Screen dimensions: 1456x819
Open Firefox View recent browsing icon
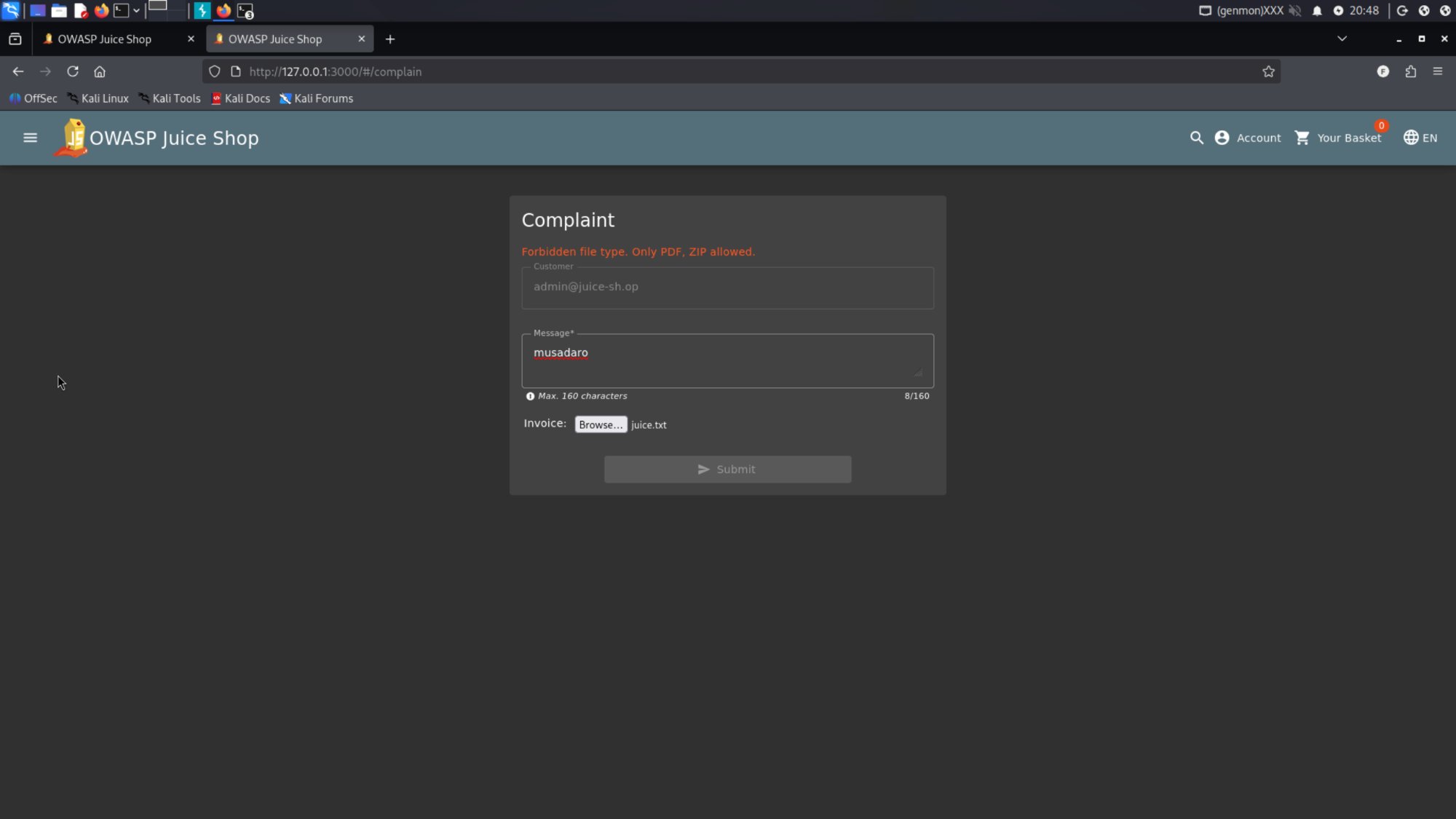(15, 39)
